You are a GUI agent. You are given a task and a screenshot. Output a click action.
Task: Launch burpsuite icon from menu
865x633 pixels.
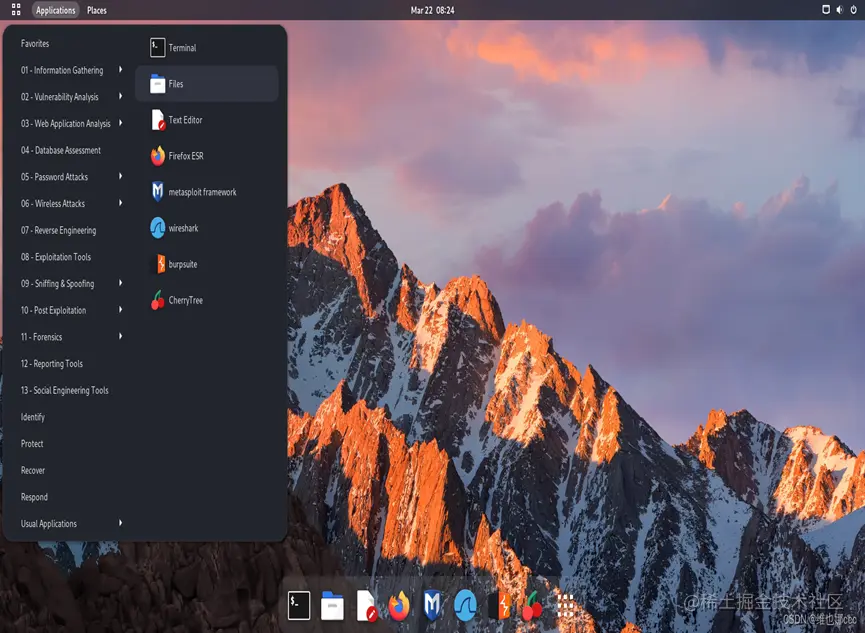(x=161, y=264)
